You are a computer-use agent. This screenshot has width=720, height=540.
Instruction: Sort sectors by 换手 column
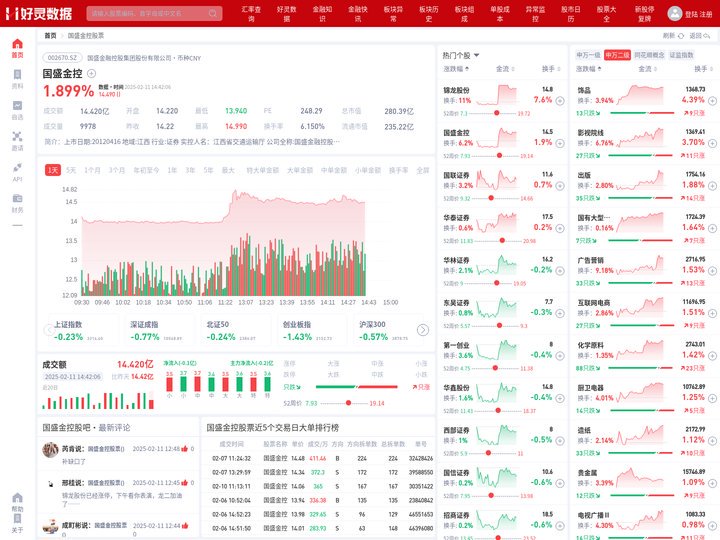pos(703,69)
